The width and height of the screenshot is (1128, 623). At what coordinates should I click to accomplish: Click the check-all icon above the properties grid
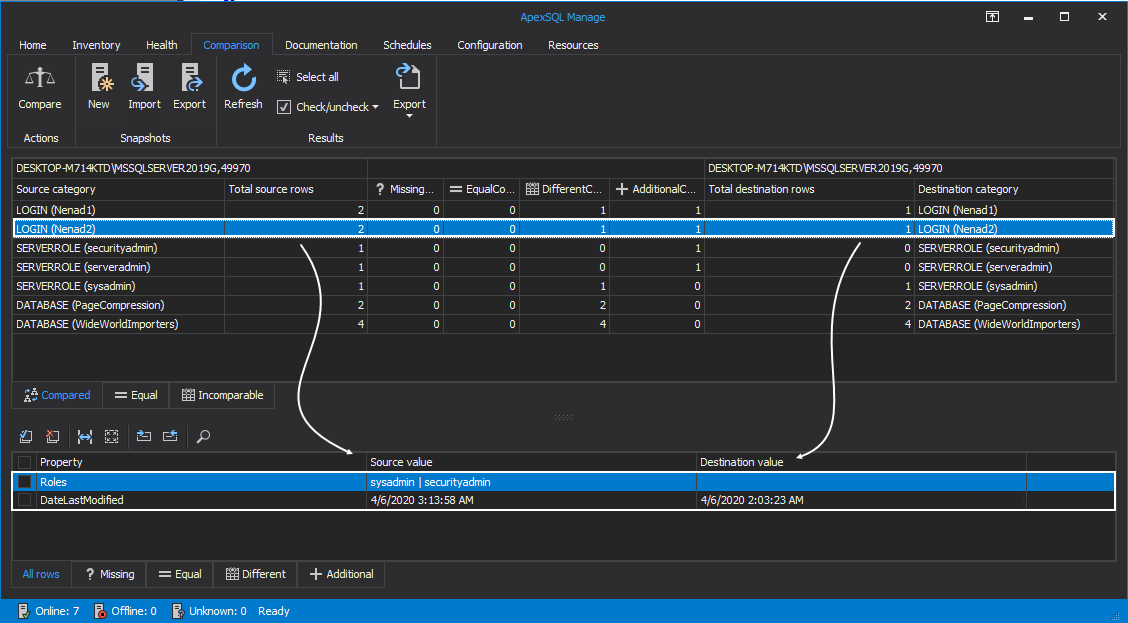coord(25,437)
